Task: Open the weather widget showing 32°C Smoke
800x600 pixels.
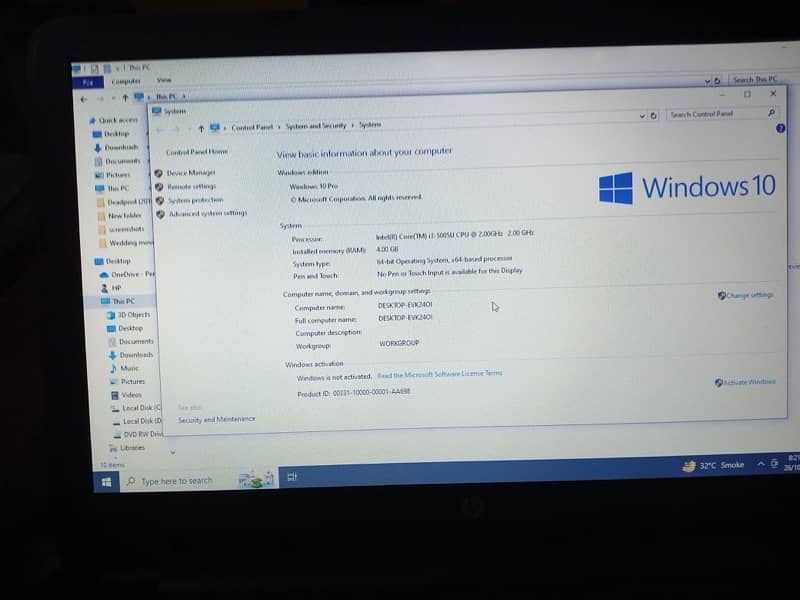Action: [x=715, y=465]
